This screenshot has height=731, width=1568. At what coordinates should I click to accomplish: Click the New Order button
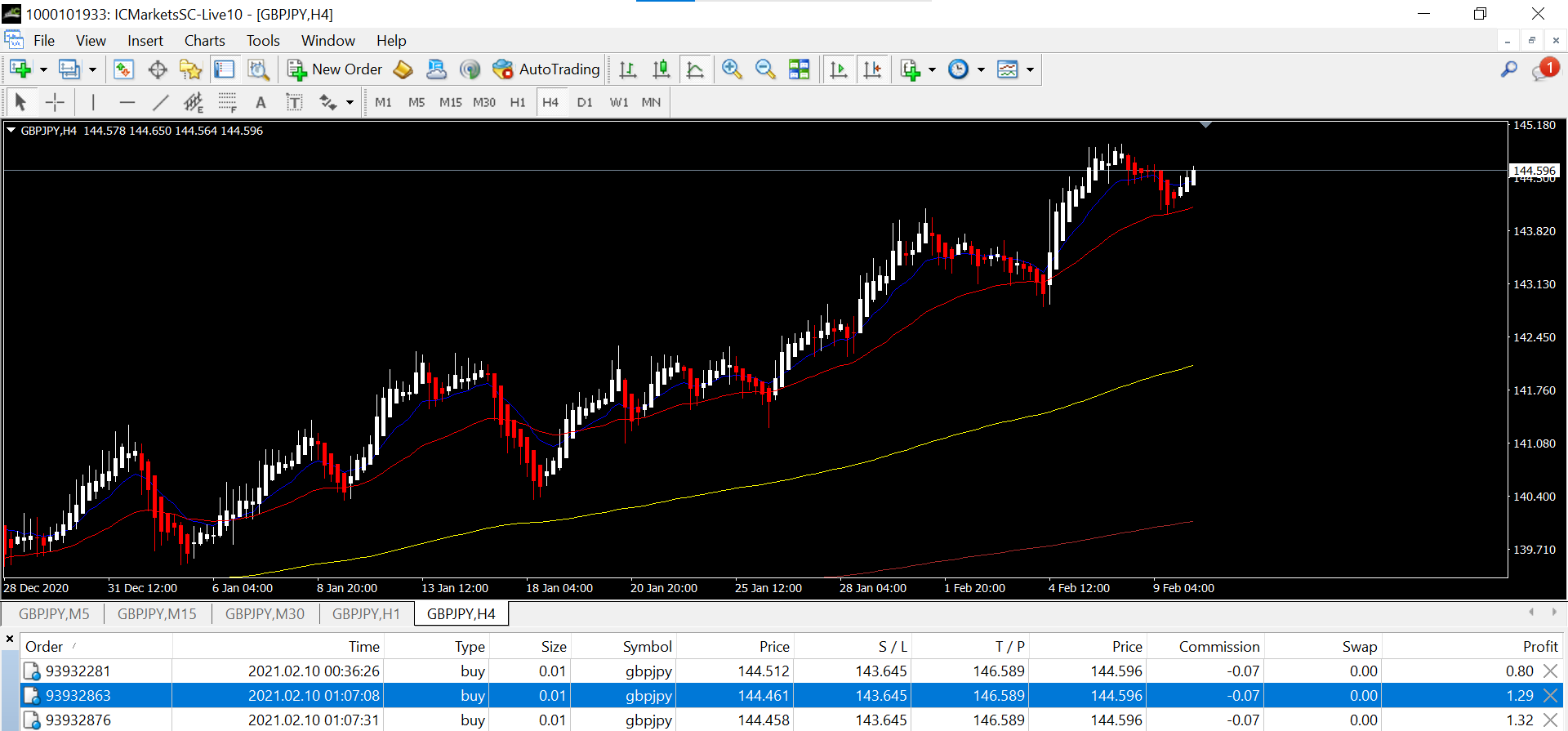click(x=335, y=69)
